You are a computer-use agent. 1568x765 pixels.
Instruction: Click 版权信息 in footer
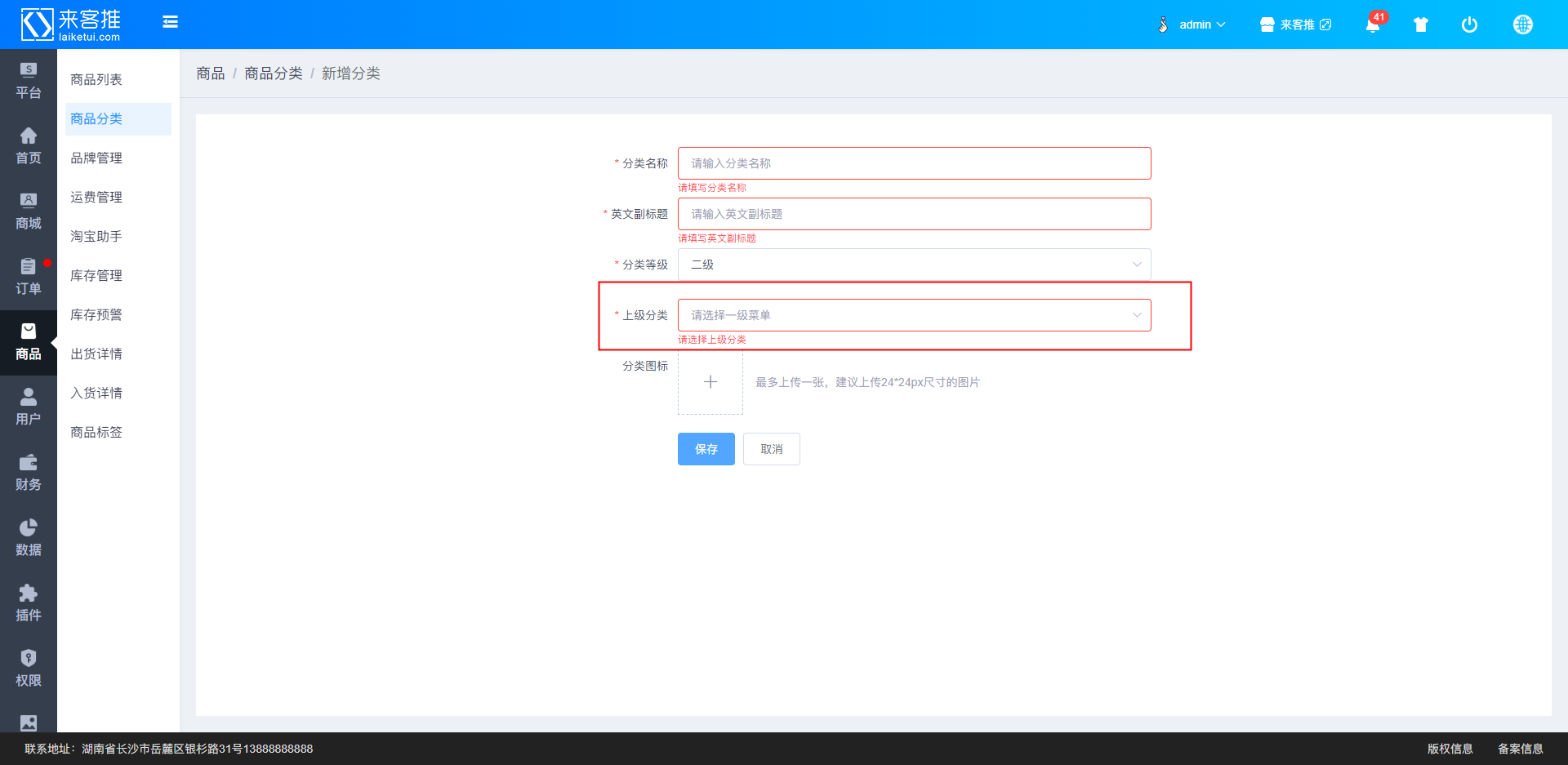tap(1450, 749)
